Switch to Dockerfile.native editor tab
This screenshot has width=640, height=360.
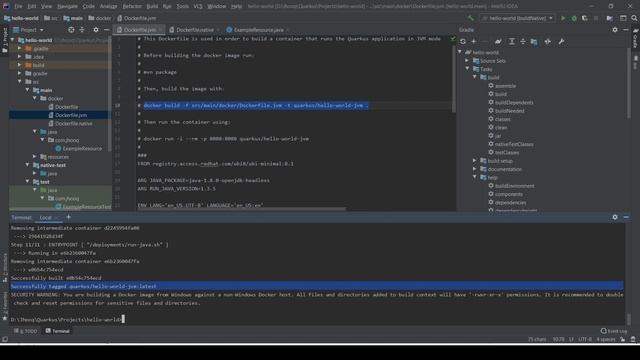(195, 30)
